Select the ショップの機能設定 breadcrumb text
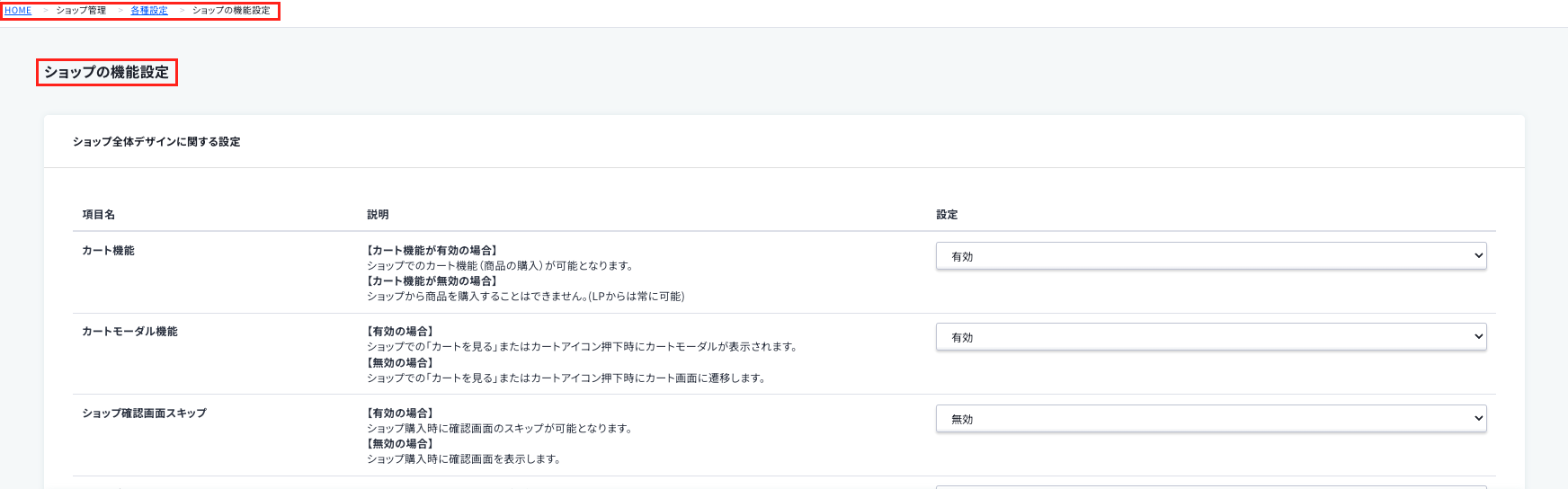This screenshot has height=489, width=1568. [x=231, y=11]
